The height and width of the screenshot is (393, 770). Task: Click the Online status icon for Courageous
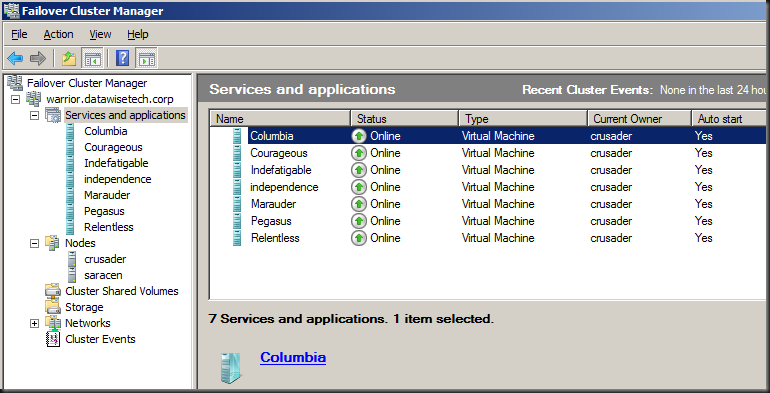click(359, 153)
